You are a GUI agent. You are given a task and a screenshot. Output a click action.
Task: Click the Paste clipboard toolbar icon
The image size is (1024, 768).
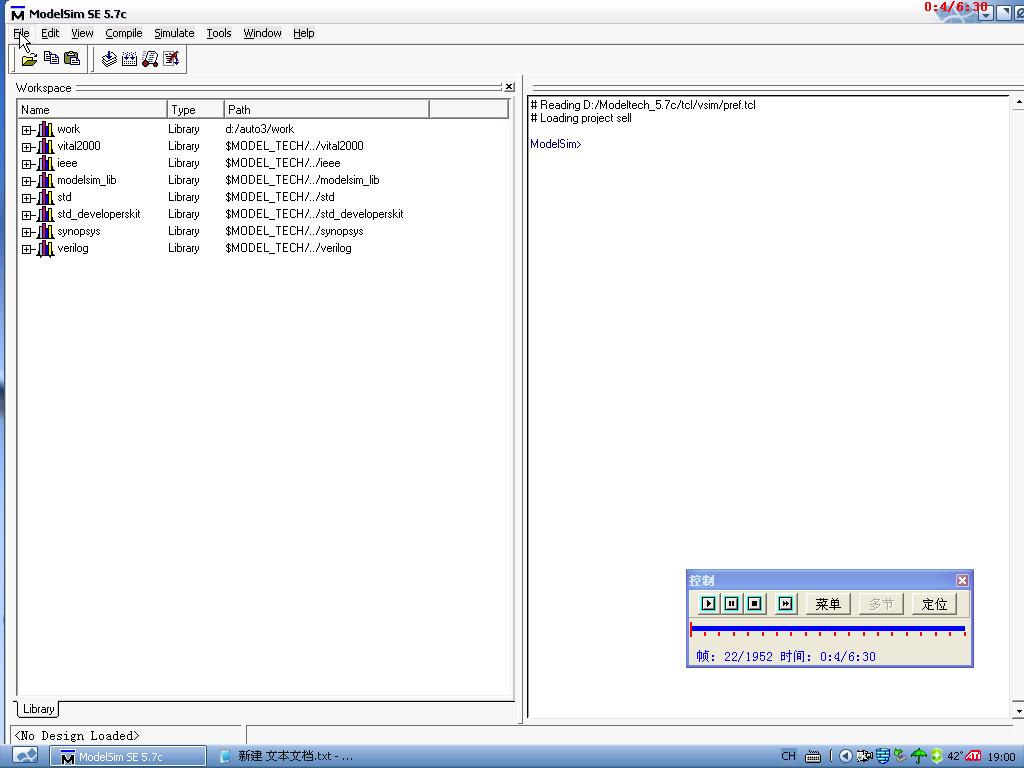coord(72,58)
